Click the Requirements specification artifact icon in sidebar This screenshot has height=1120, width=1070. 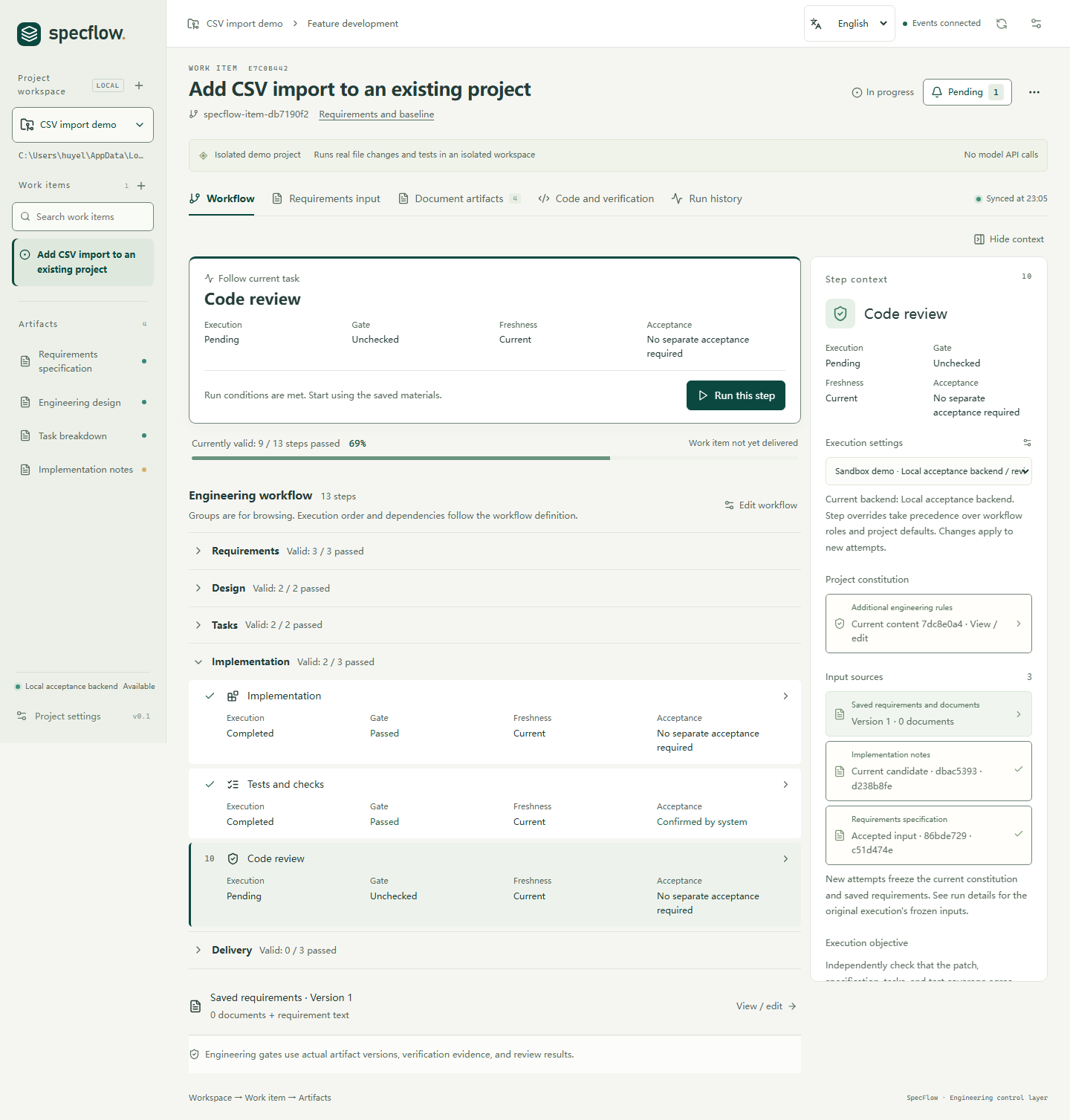pyautogui.click(x=25, y=361)
